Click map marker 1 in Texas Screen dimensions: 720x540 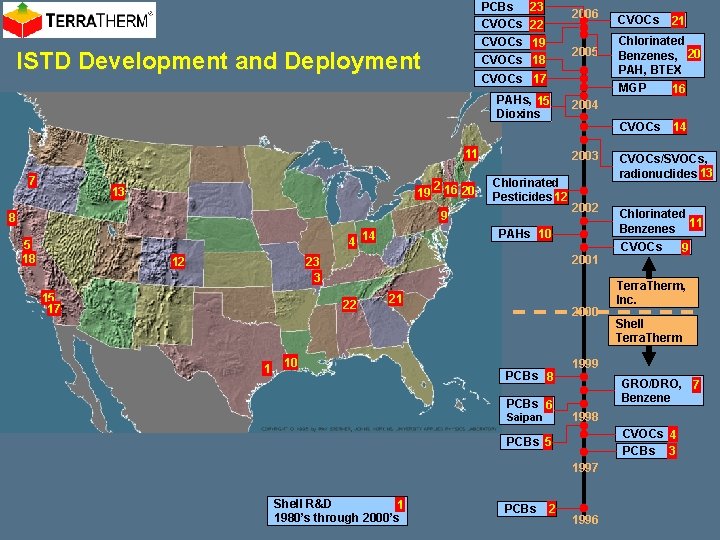pos(266,368)
